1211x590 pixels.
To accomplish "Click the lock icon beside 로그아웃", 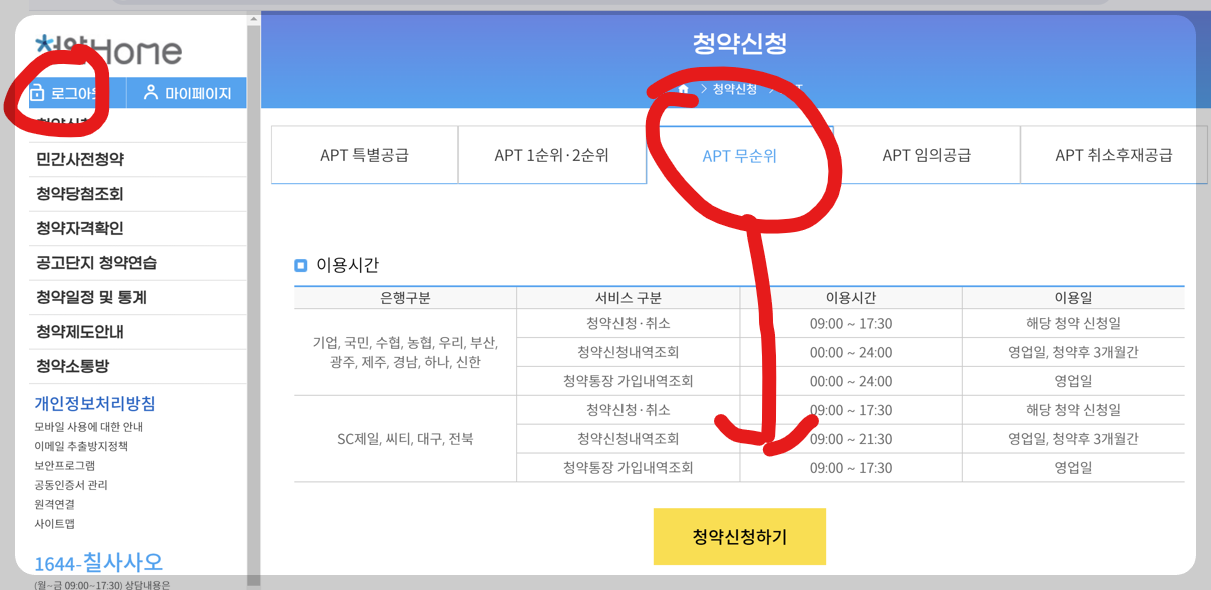I will (x=37, y=93).
